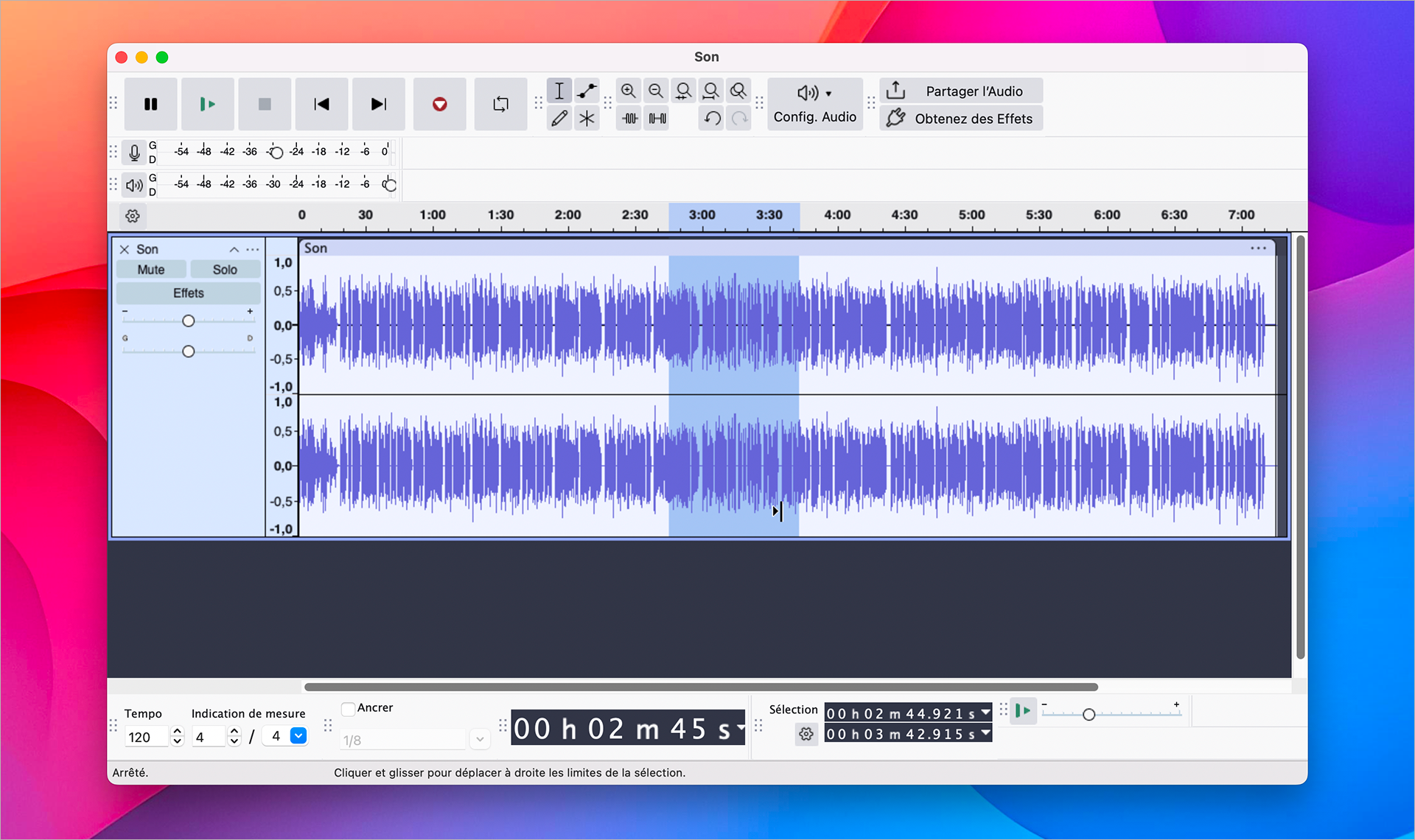Toggle the Loop playback button
Screen dimensions: 1415x840
[500, 104]
